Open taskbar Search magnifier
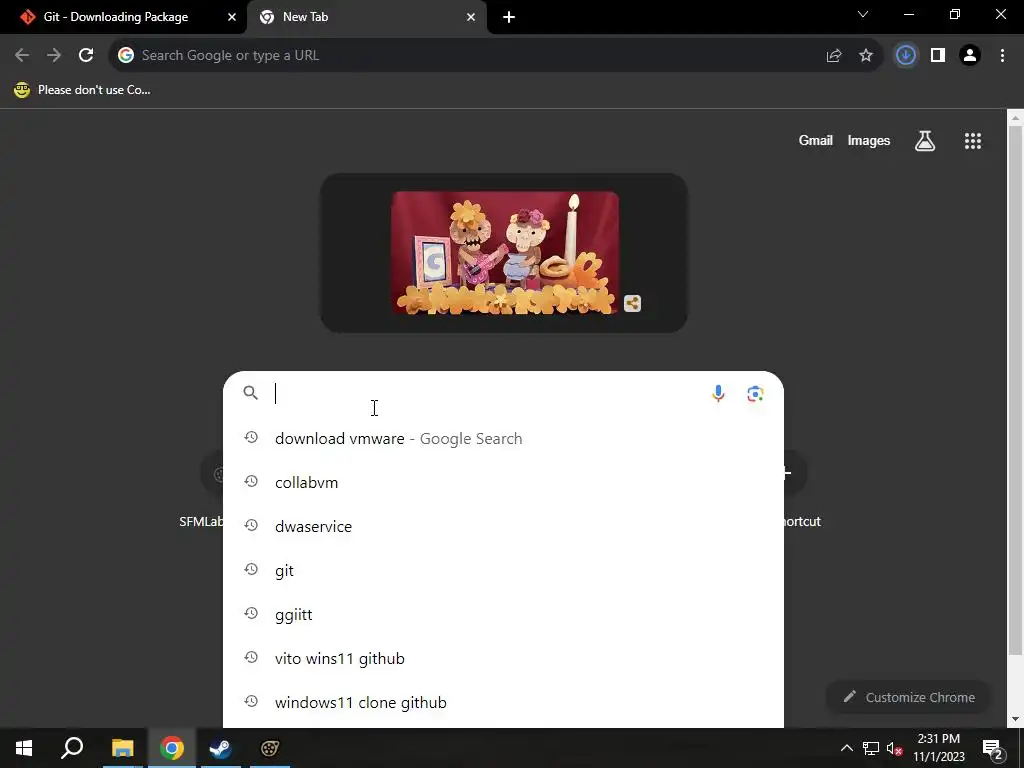 [72, 748]
